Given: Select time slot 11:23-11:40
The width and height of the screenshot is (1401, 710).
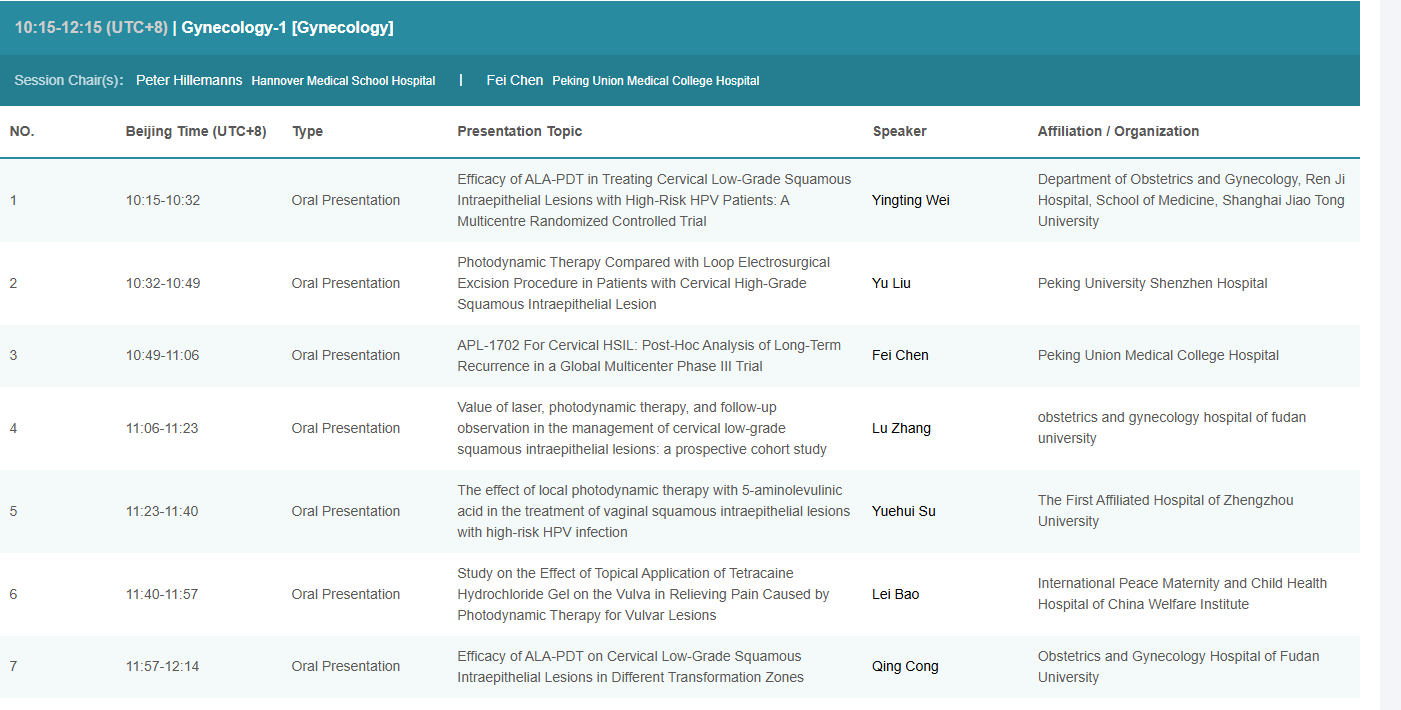Looking at the screenshot, I should point(162,511).
